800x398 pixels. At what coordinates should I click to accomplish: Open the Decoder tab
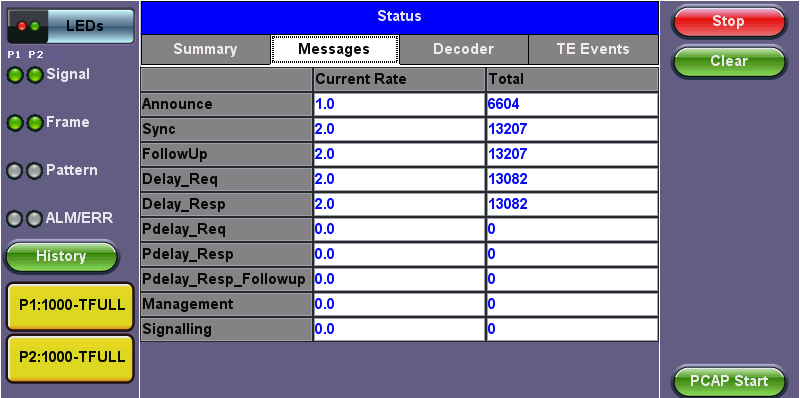pos(463,49)
